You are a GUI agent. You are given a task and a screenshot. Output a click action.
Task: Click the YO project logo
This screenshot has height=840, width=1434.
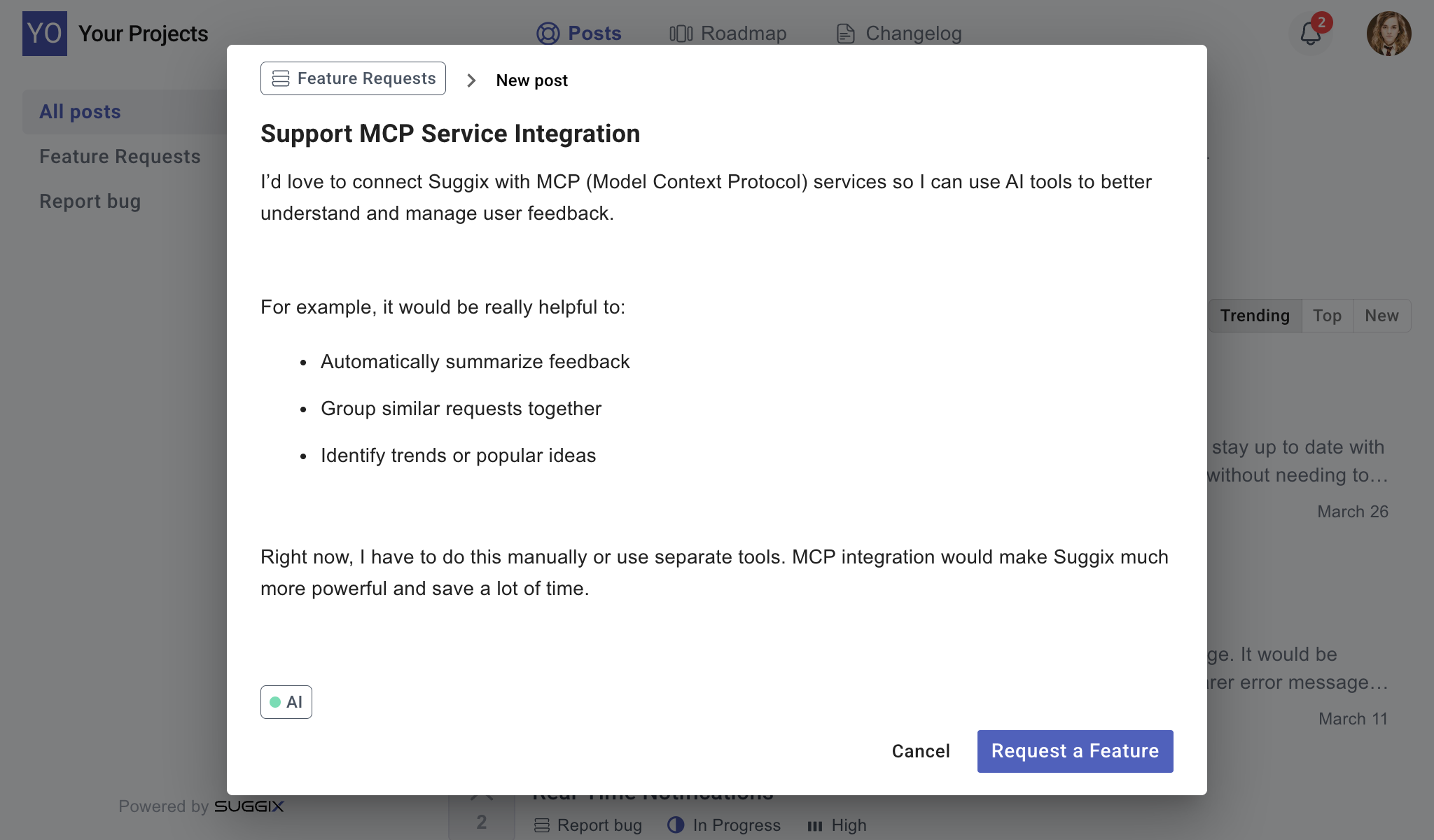tap(45, 34)
